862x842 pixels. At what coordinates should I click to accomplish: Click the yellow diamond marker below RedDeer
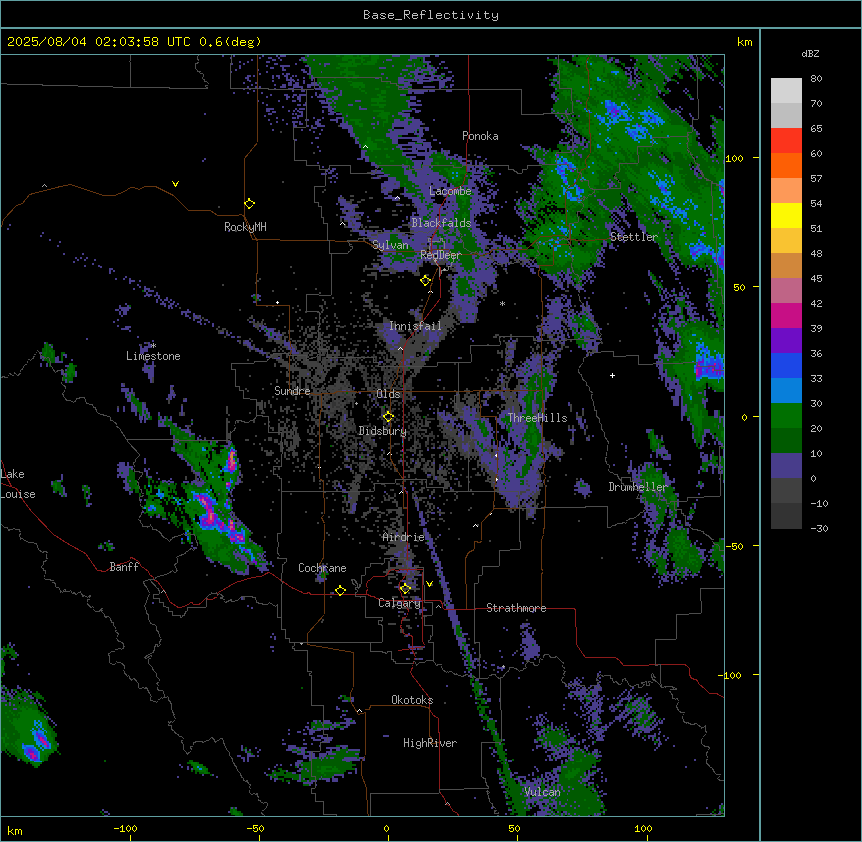coord(425,281)
